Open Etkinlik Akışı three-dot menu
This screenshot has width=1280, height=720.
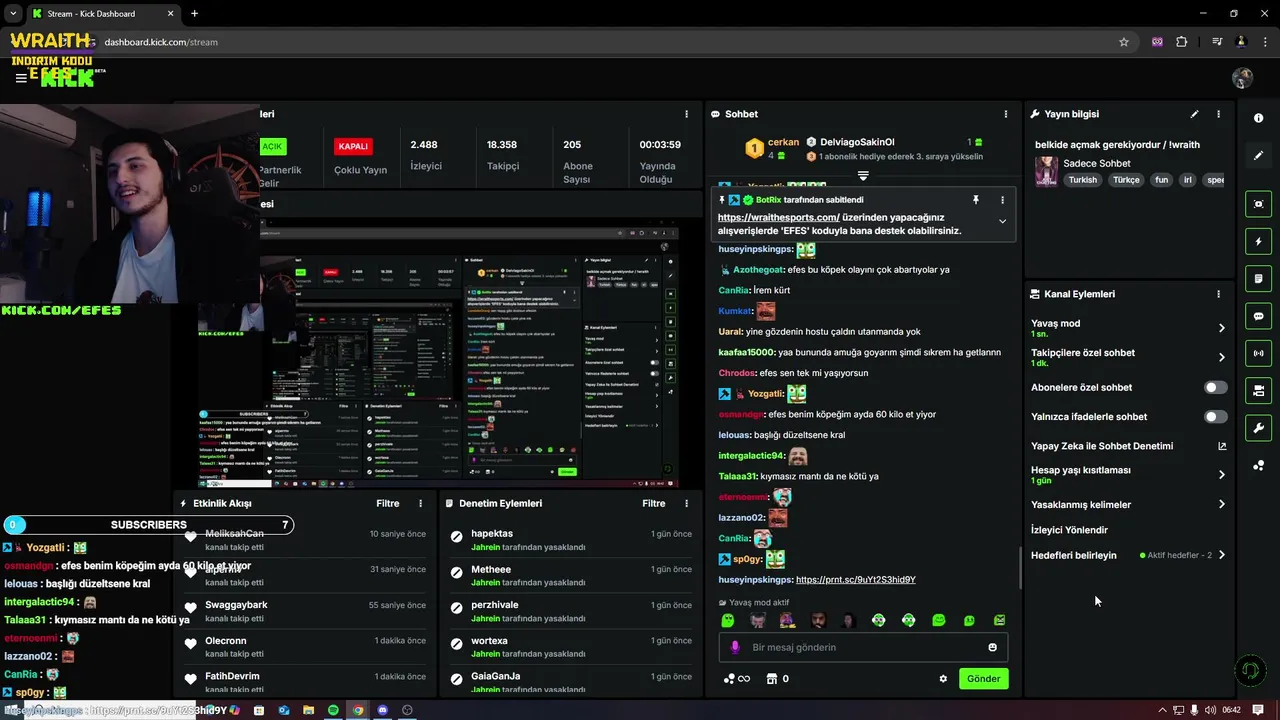point(420,504)
